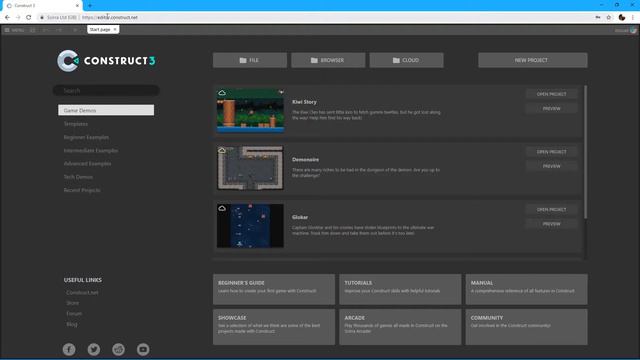
Task: Click the save icon beside MENU
Action: coord(33,30)
